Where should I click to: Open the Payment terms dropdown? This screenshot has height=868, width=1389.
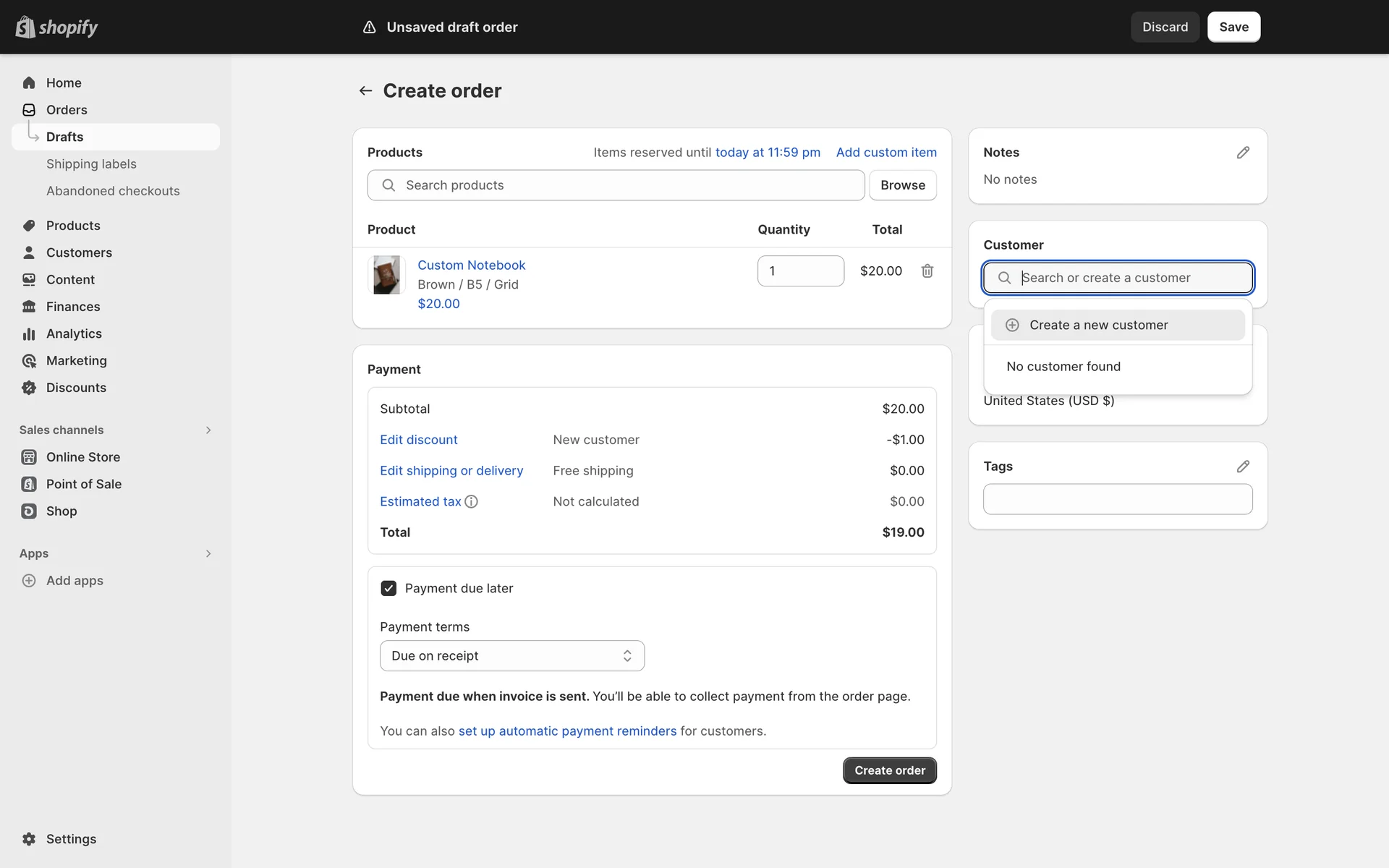(x=511, y=655)
